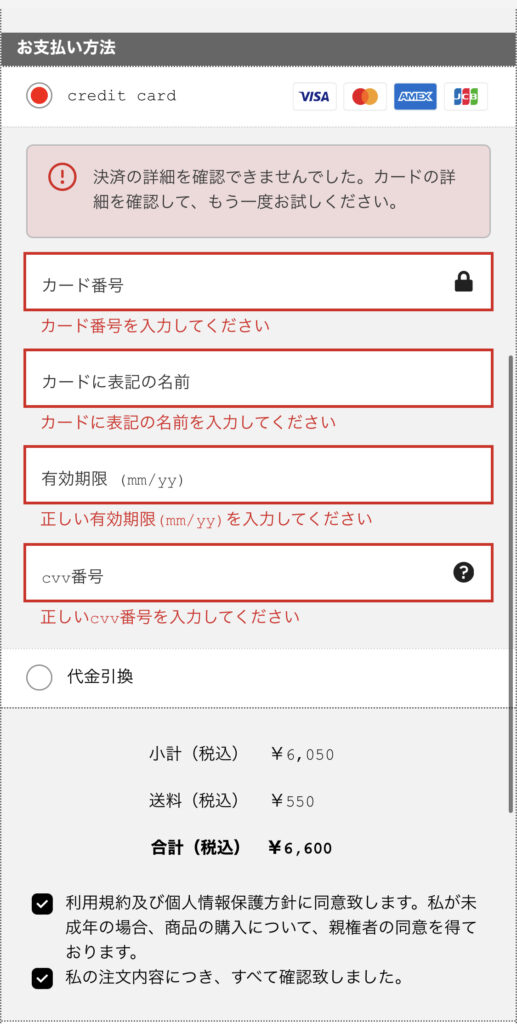Click the lock icon in card number field
Image resolution: width=517 pixels, height=1024 pixels.
[463, 282]
